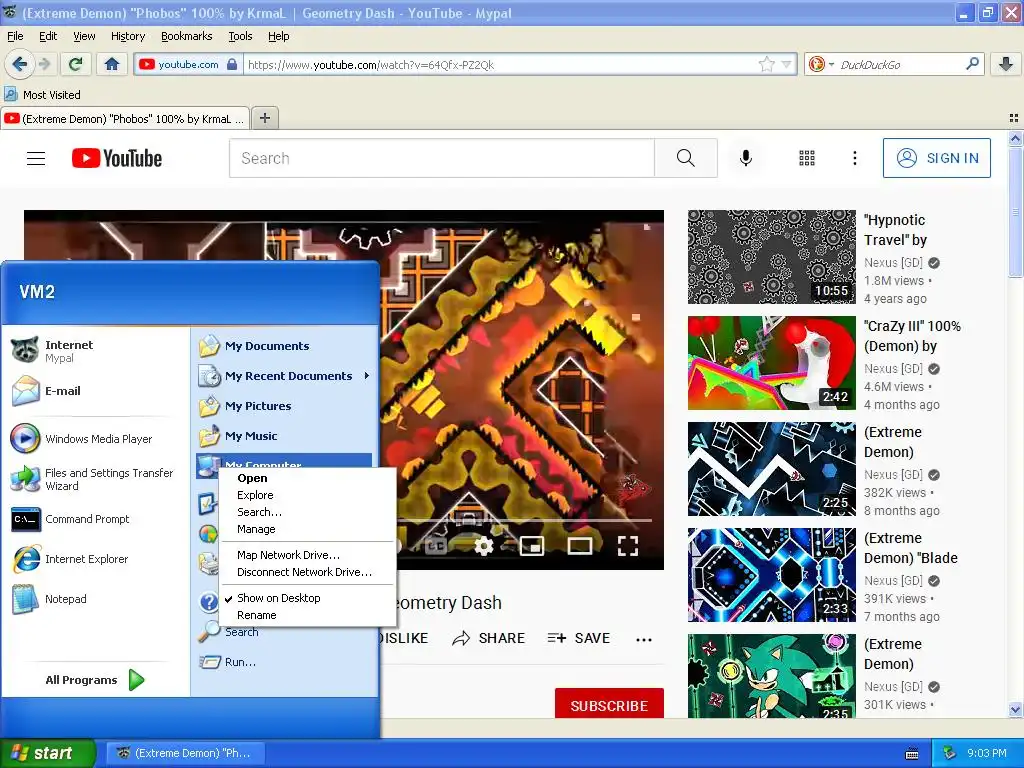This screenshot has height=768, width=1024.
Task: Focus the browser address bar URL
Action: tap(500, 64)
